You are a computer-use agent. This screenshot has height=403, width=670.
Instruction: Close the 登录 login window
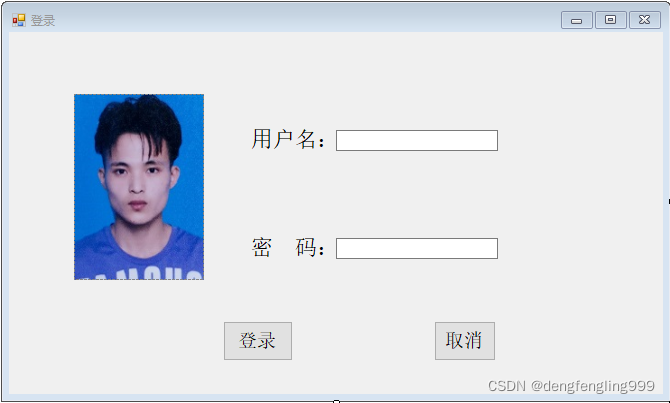(x=645, y=20)
